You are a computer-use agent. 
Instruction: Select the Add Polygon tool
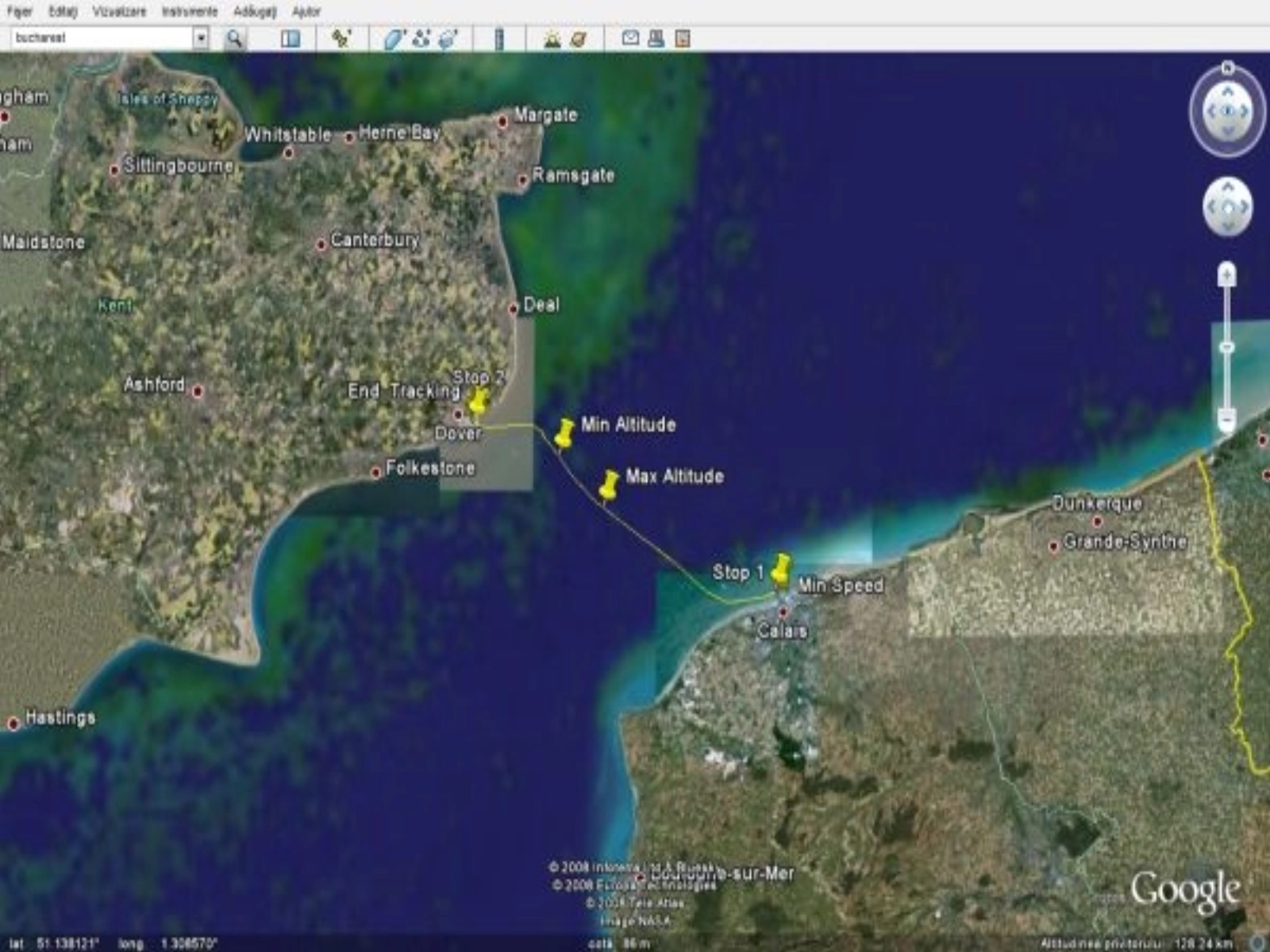394,38
